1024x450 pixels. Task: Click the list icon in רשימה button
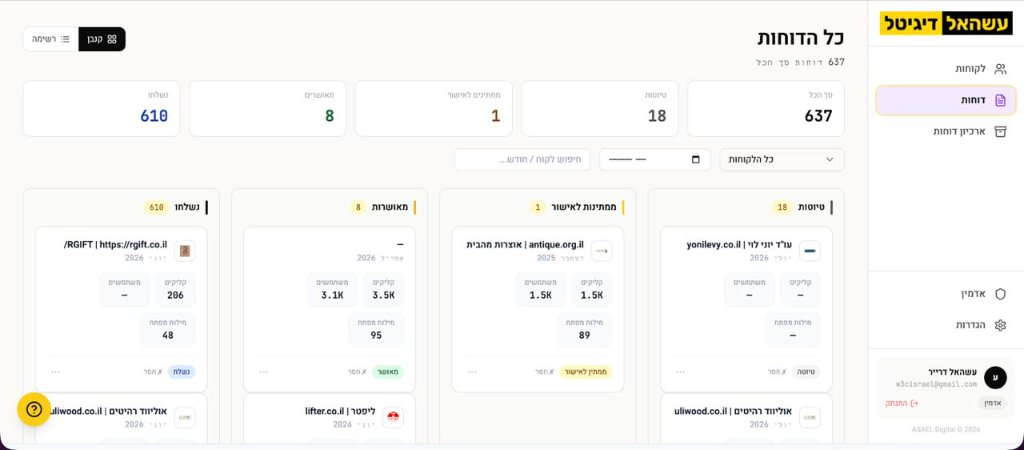65,39
